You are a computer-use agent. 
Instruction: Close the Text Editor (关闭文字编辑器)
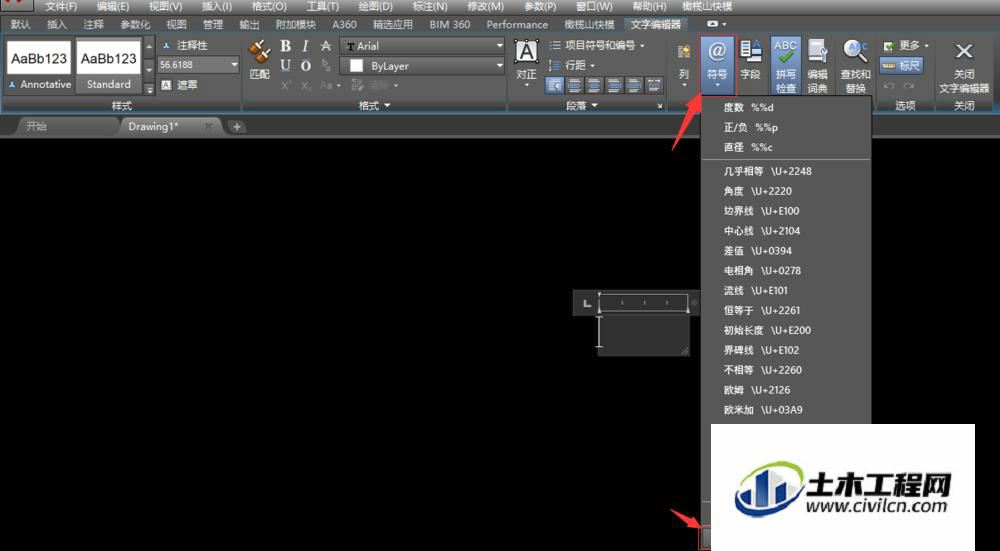tap(964, 66)
